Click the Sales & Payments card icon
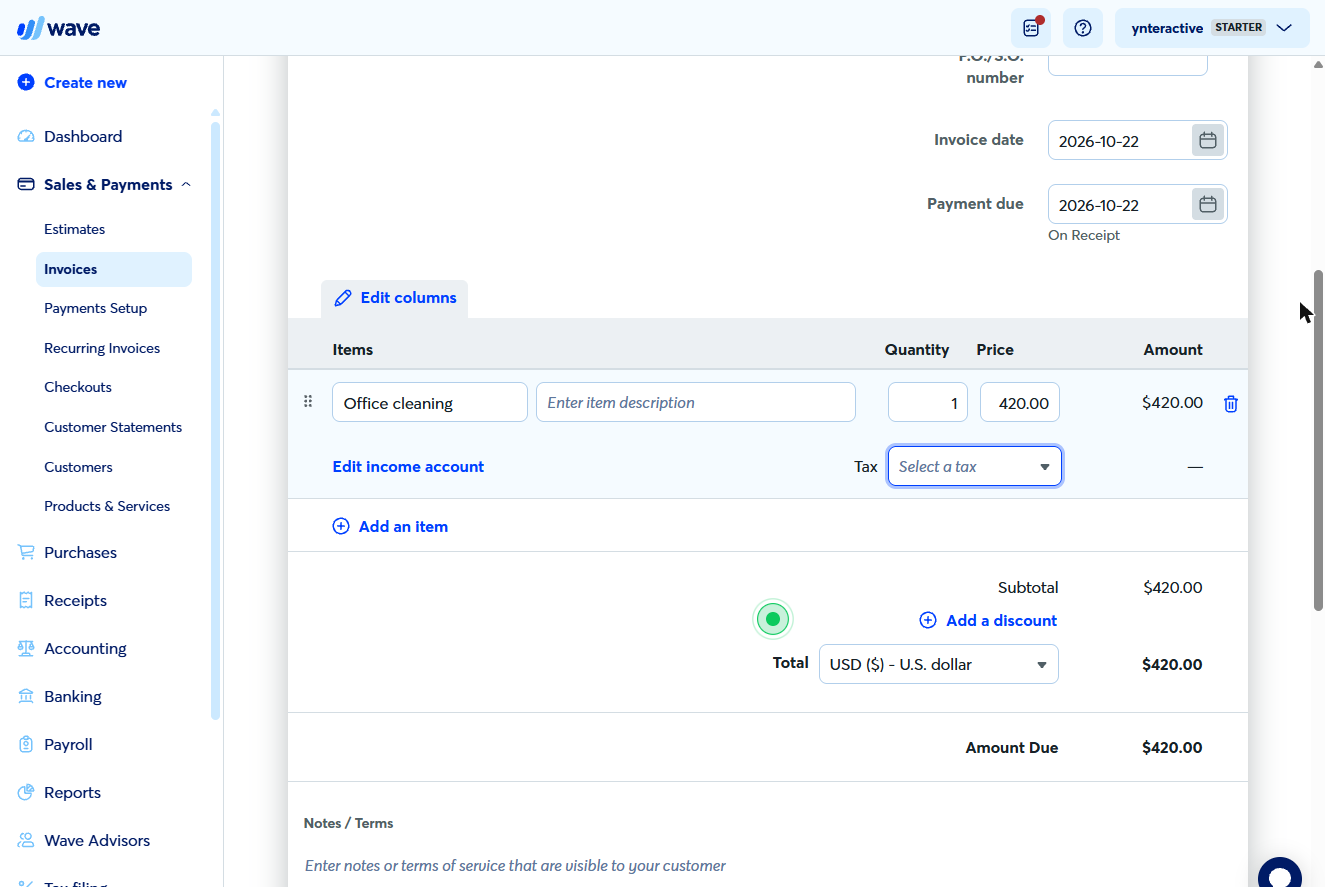Screen dimensions: 1325x887 pyautogui.click(x=26, y=185)
